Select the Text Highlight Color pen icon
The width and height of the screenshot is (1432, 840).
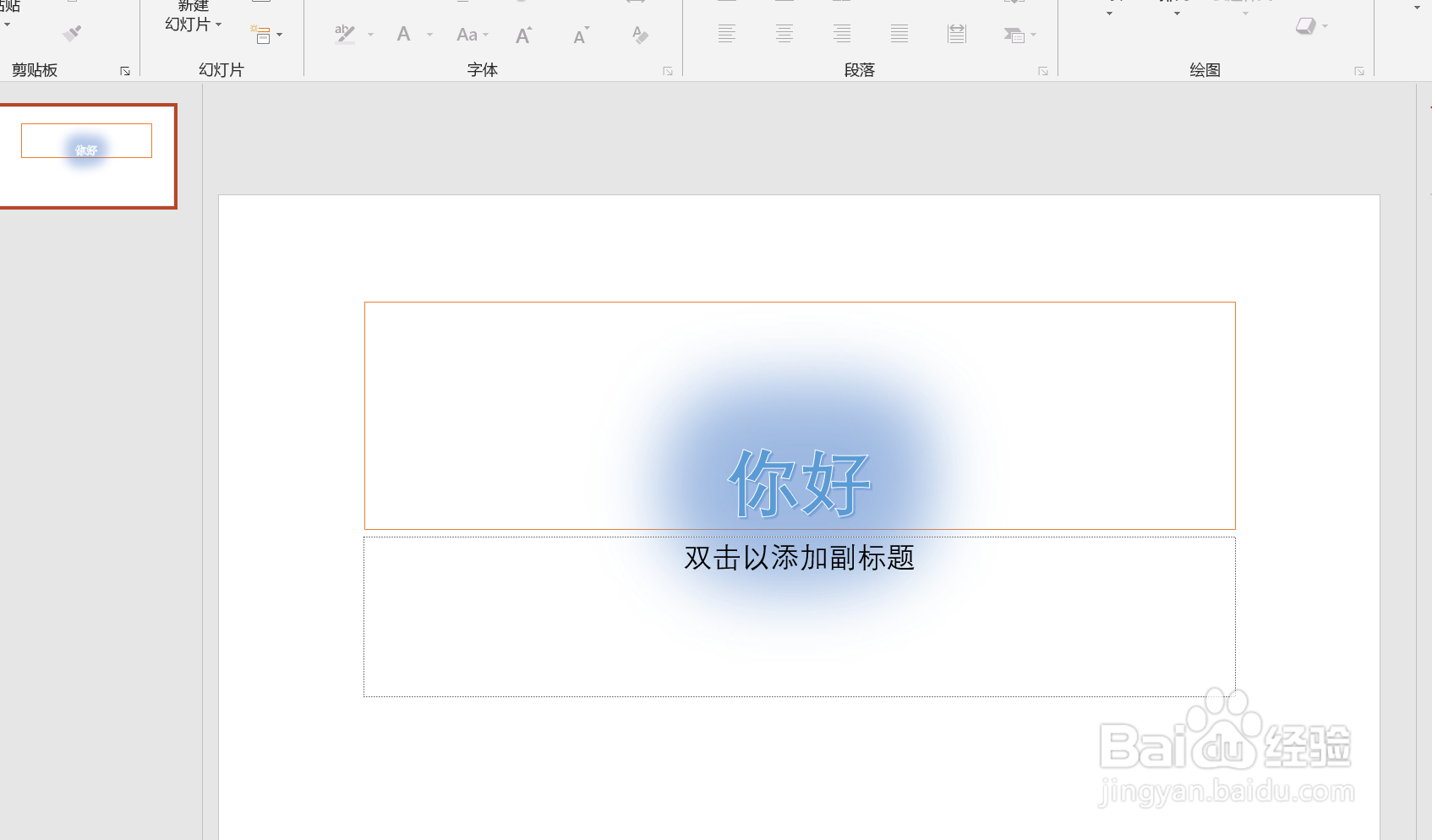point(344,34)
